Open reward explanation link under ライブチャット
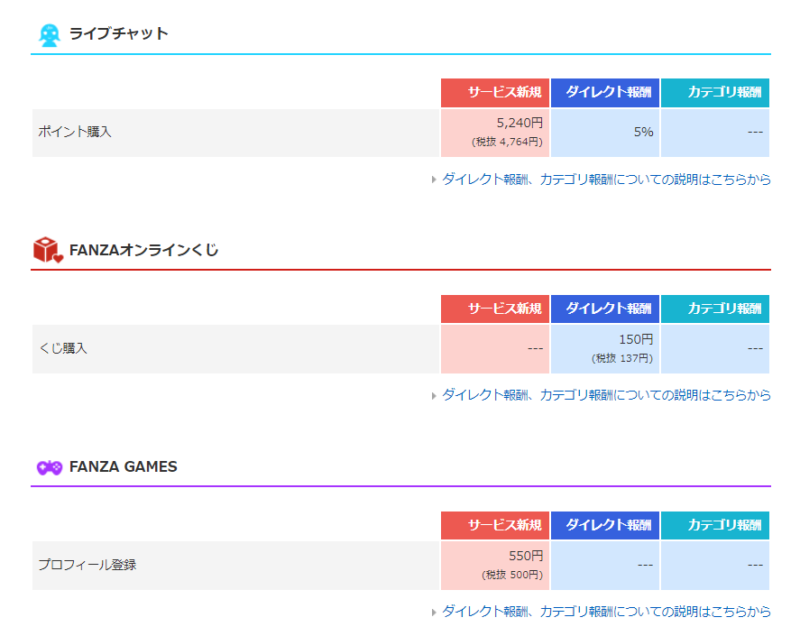 click(x=606, y=180)
